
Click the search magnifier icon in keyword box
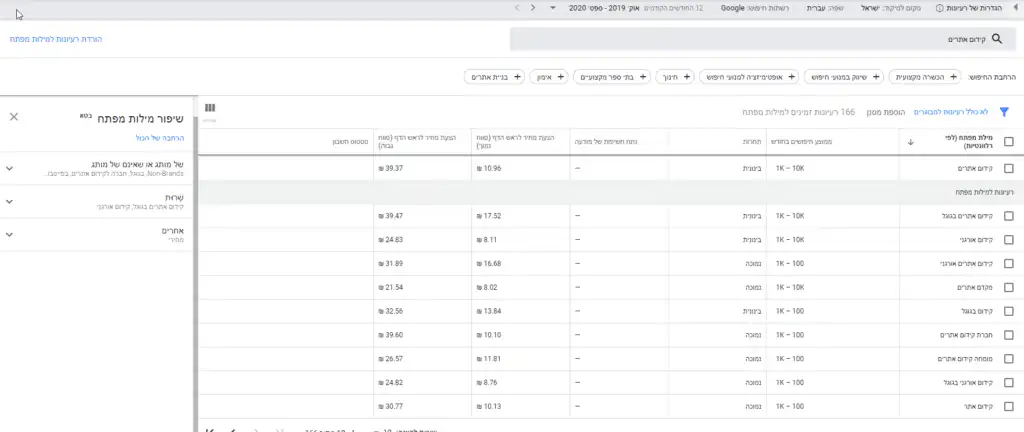click(x=996, y=39)
